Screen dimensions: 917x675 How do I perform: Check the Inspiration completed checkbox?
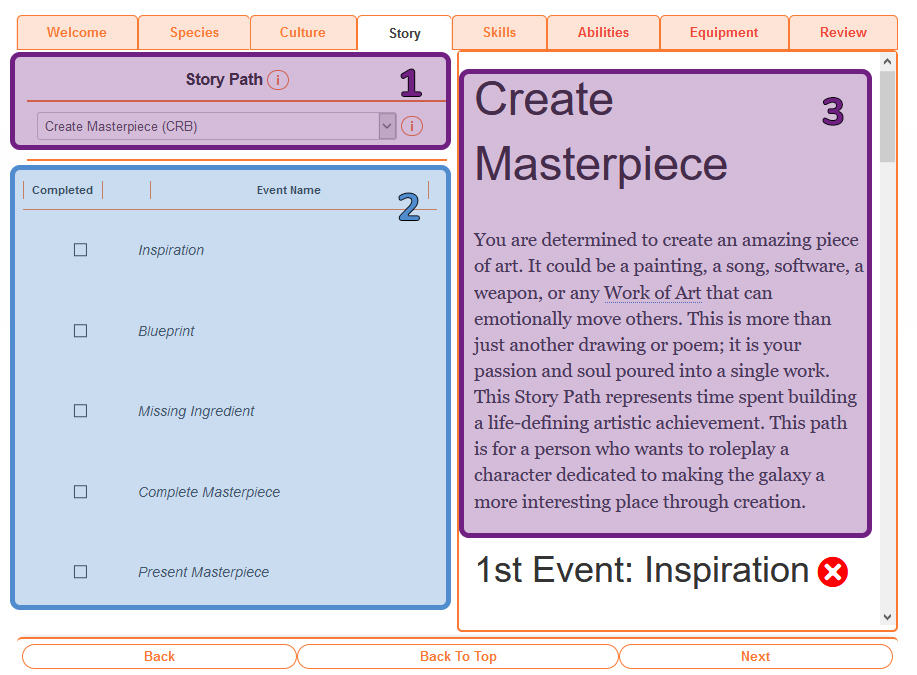coord(81,250)
